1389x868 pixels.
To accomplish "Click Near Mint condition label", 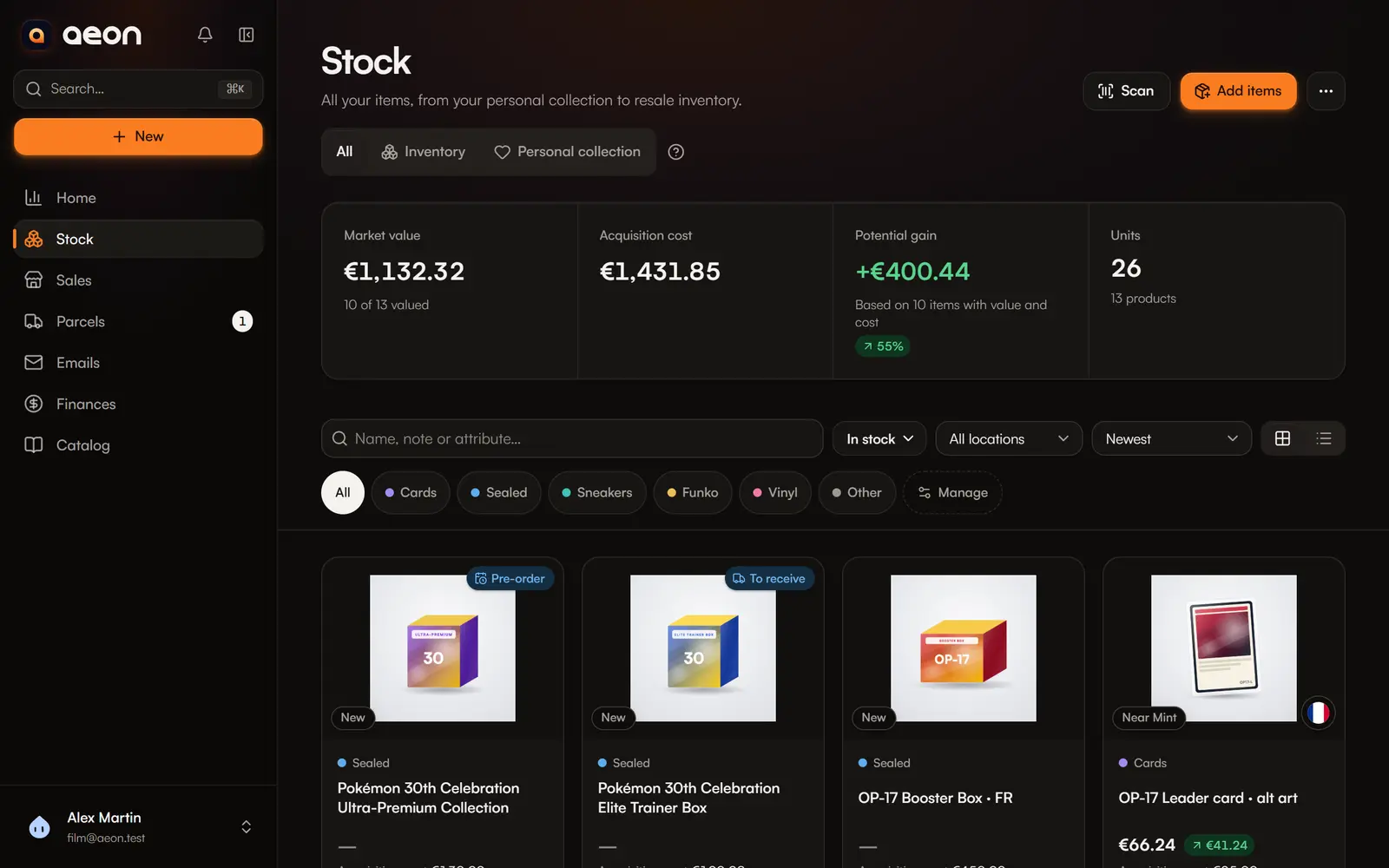I will (x=1149, y=717).
